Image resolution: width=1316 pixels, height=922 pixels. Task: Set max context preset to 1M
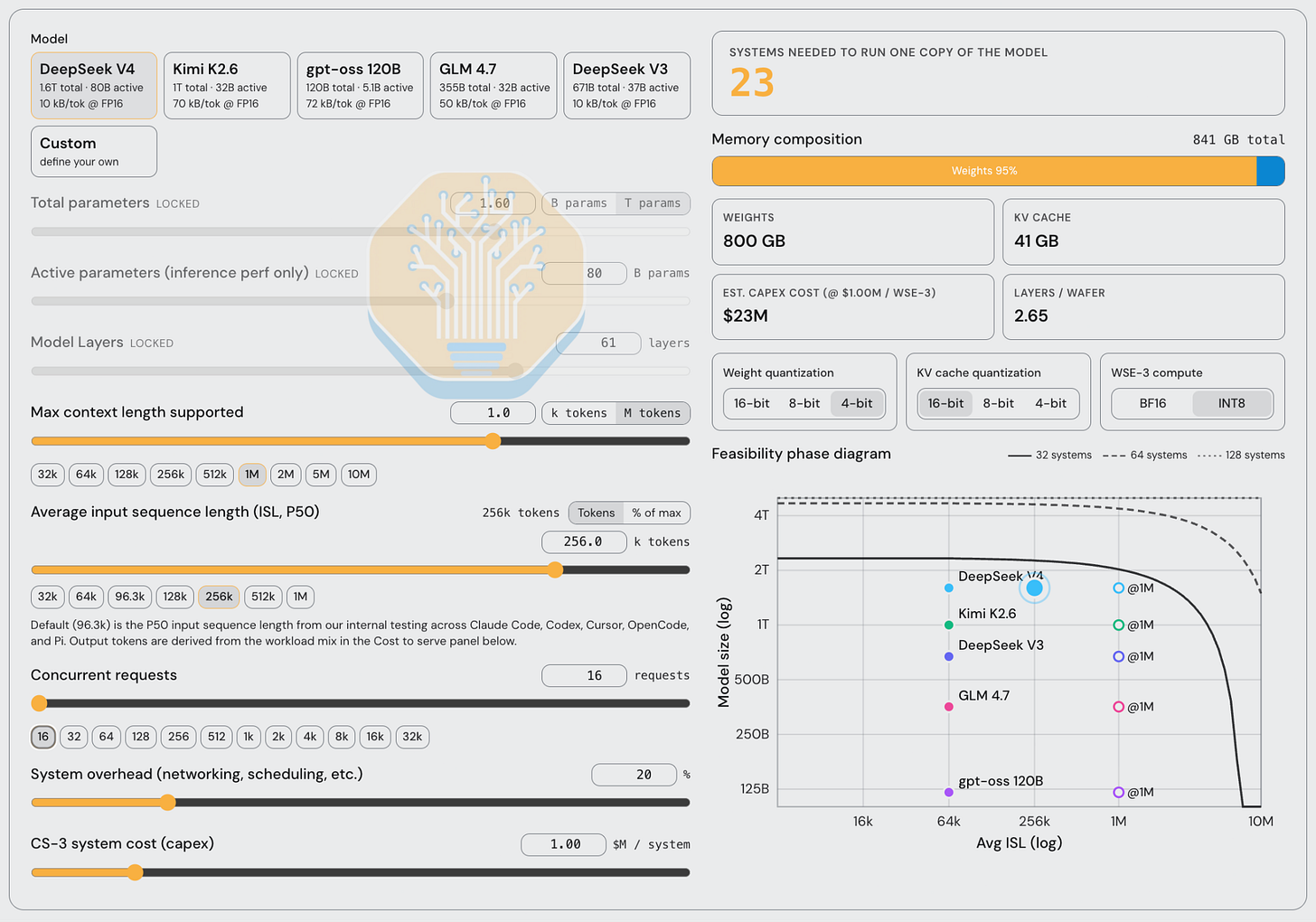pyautogui.click(x=252, y=475)
